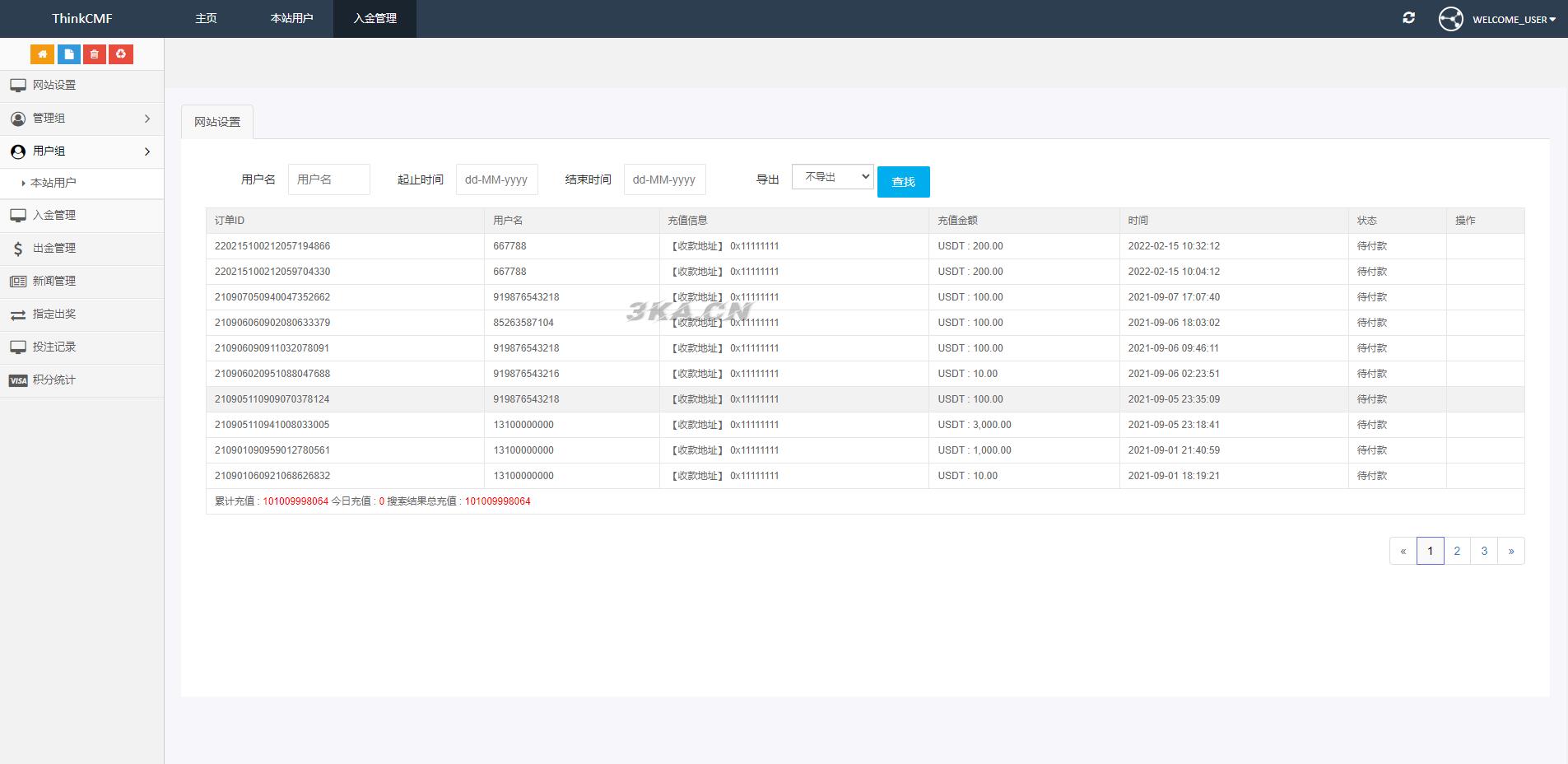Open 投注记录 in the sidebar
Screen dimensions: 1568x764
pyautogui.click(x=81, y=347)
